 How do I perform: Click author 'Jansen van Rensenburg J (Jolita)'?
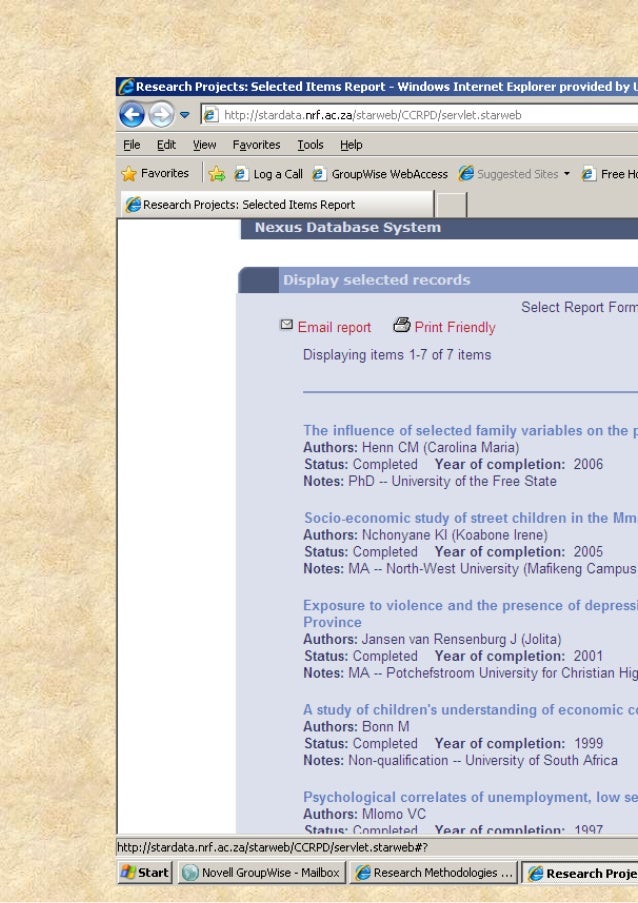[461, 639]
